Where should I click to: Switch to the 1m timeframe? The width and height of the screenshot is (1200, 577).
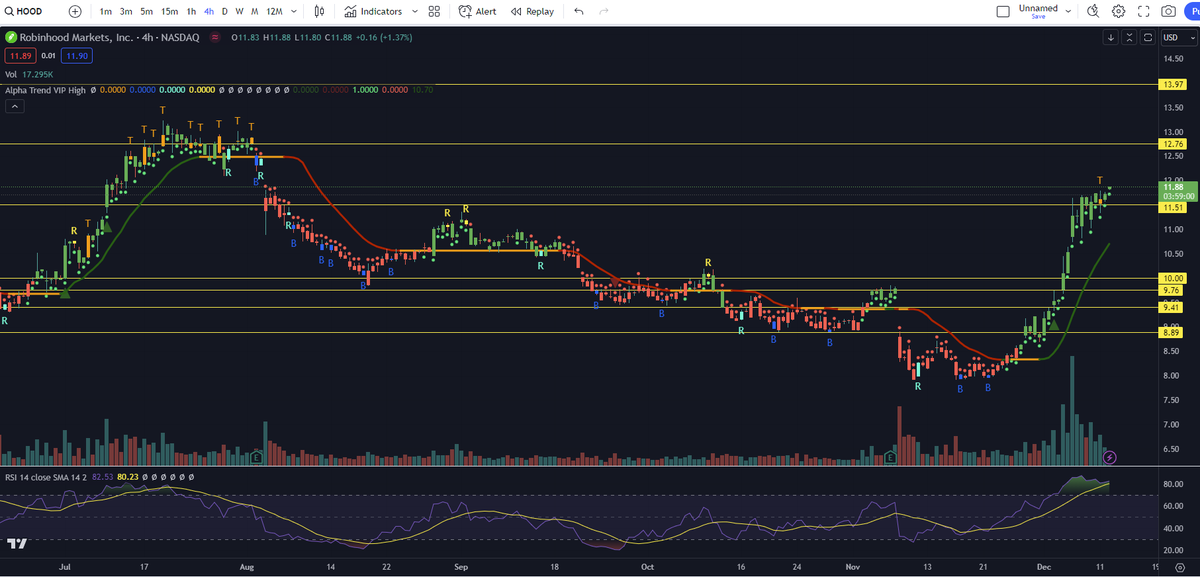106,12
